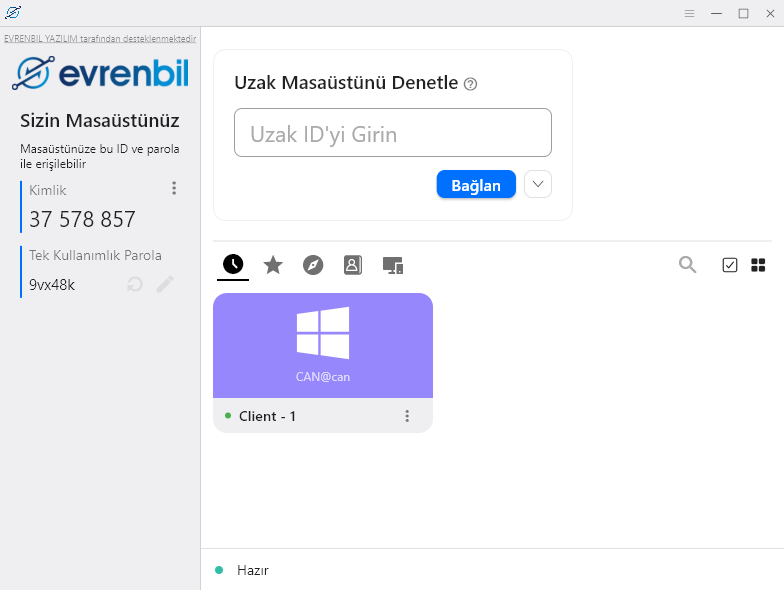Toggle multi-select checkbox icon

point(730,265)
